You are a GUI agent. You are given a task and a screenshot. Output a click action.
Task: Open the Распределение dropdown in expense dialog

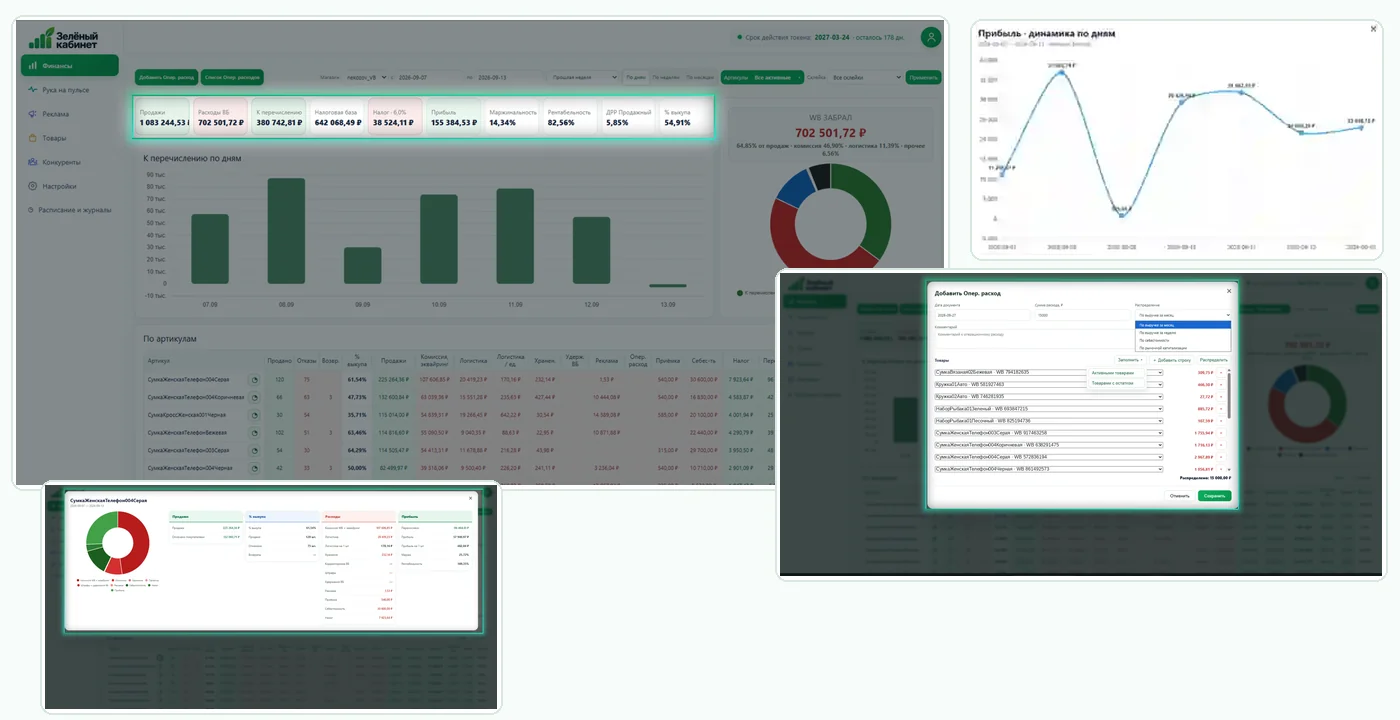(1182, 315)
